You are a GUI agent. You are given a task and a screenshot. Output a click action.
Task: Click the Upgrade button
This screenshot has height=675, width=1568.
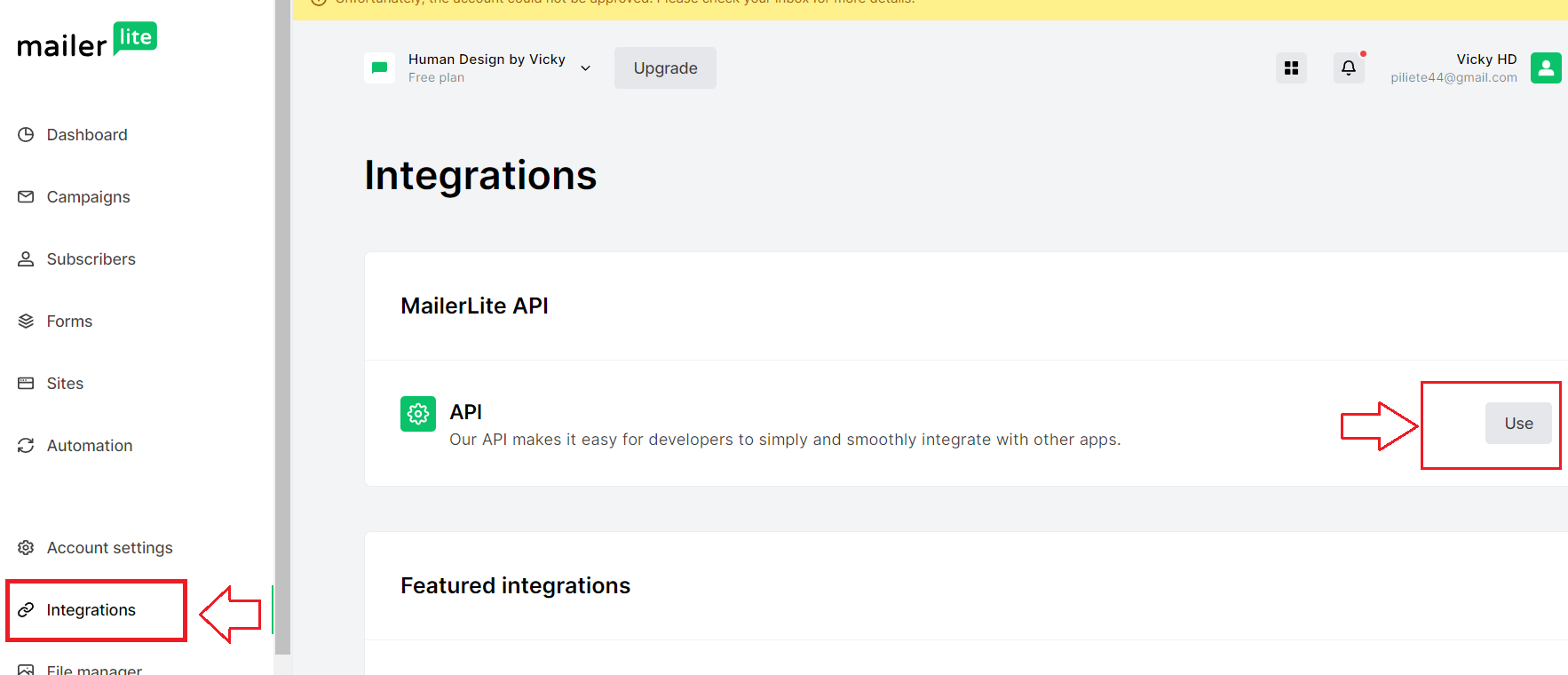[665, 68]
